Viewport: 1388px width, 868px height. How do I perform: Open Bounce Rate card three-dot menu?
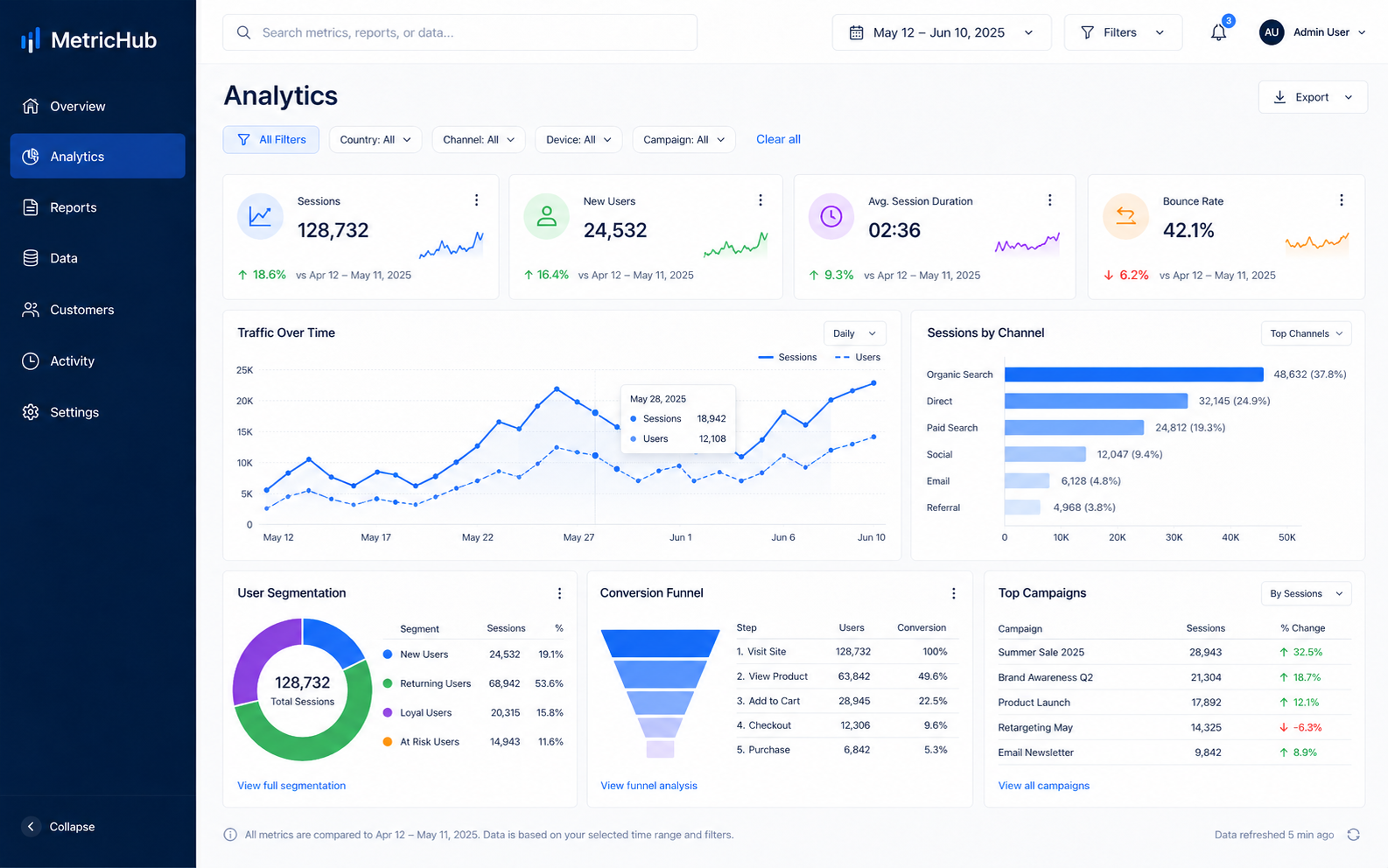tap(1341, 200)
